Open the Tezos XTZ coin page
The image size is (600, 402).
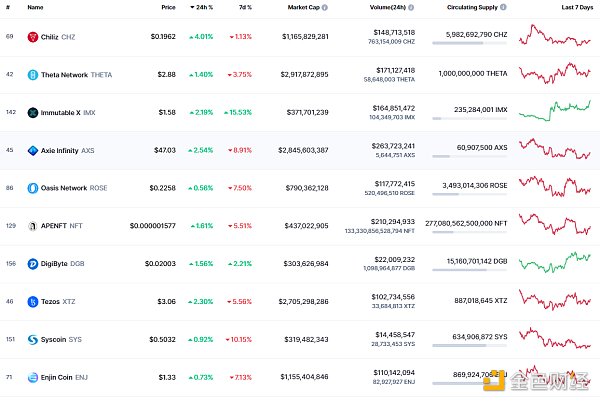(58, 302)
